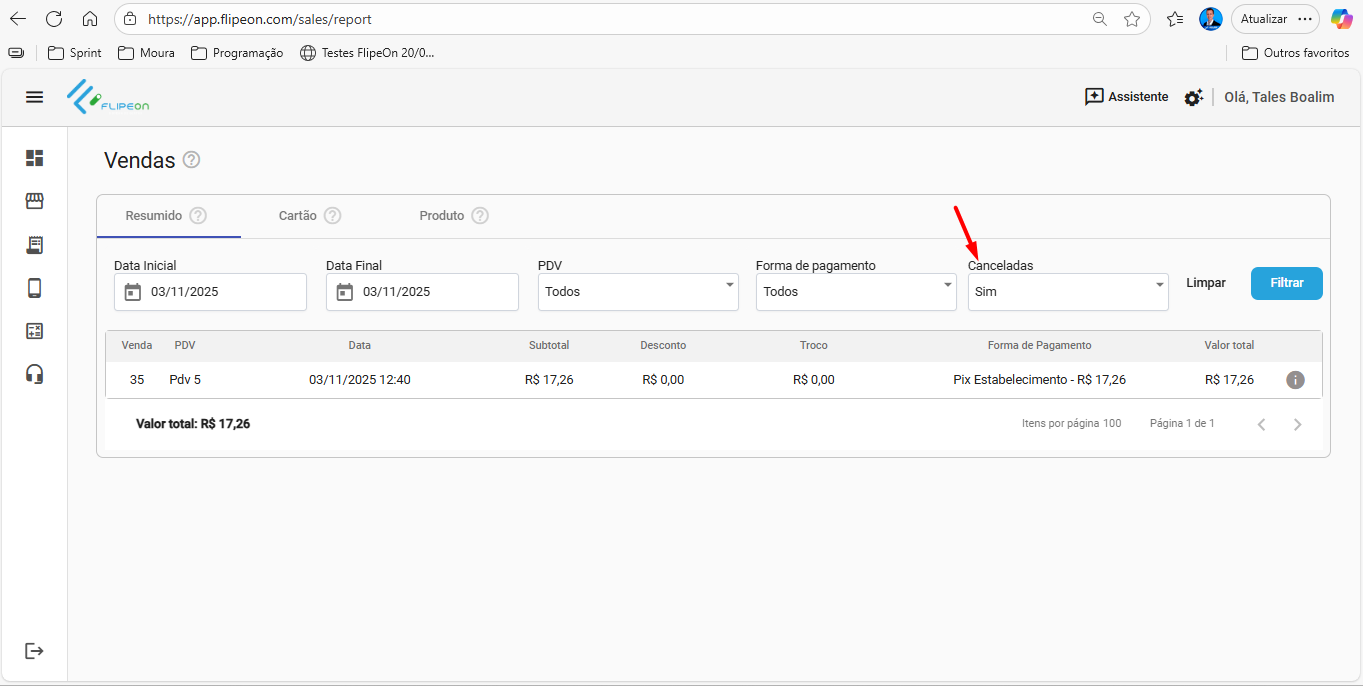Viewport: 1363px width, 686px height.
Task: Select the mobile device sidebar icon
Action: [35, 289]
